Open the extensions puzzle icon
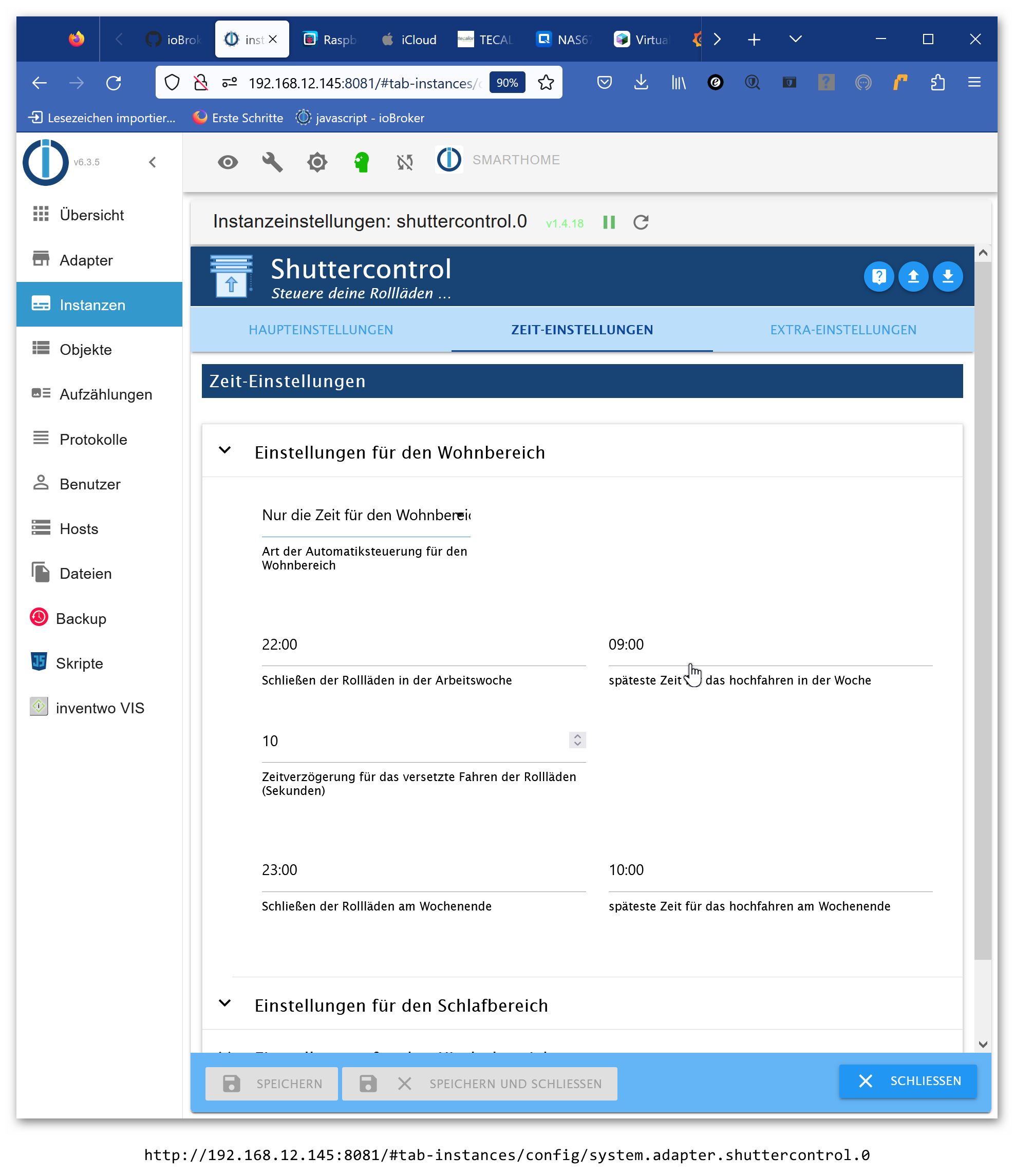This screenshot has width=1014, height=1176. (x=938, y=83)
